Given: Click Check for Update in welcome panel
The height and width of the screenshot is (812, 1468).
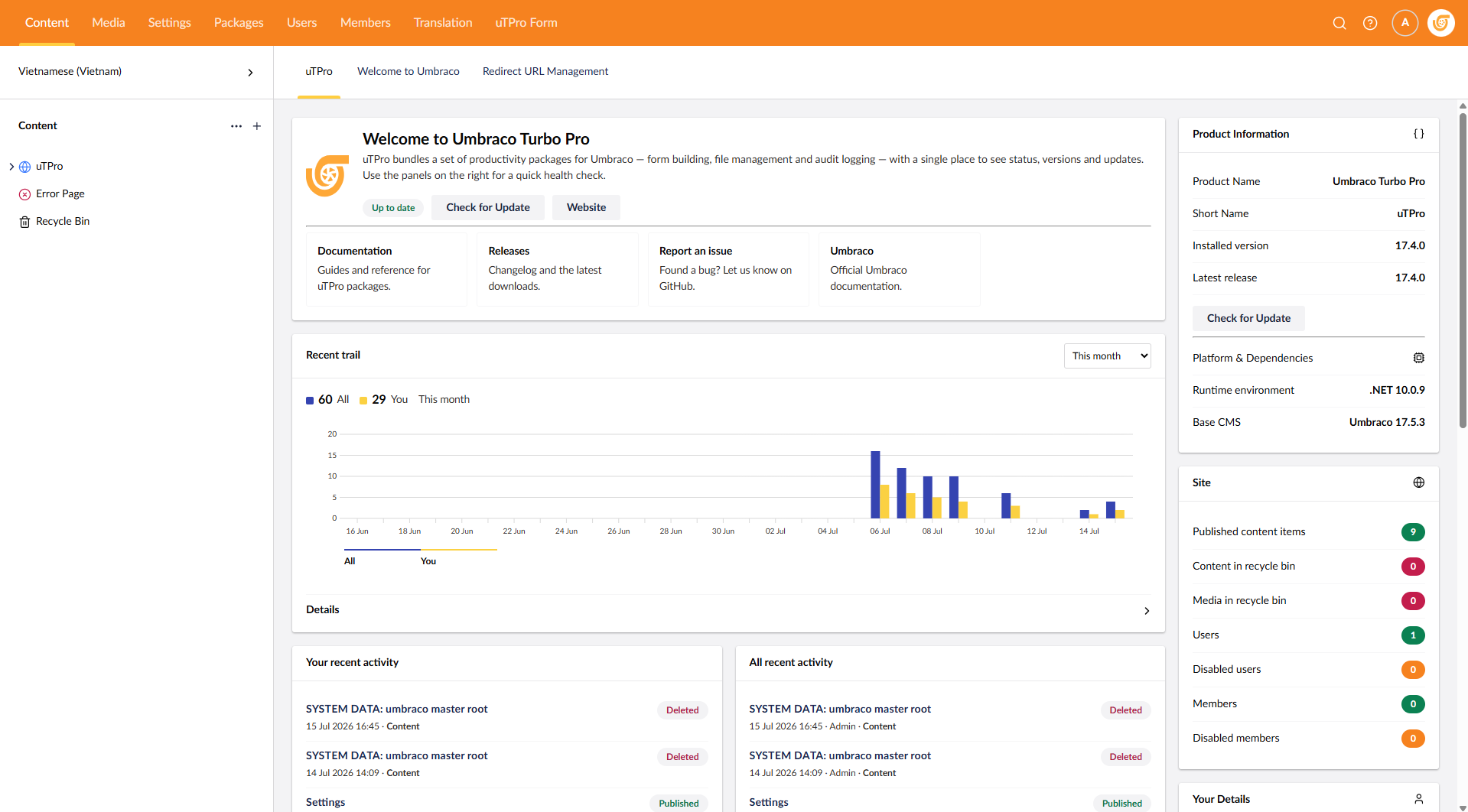Looking at the screenshot, I should (488, 208).
